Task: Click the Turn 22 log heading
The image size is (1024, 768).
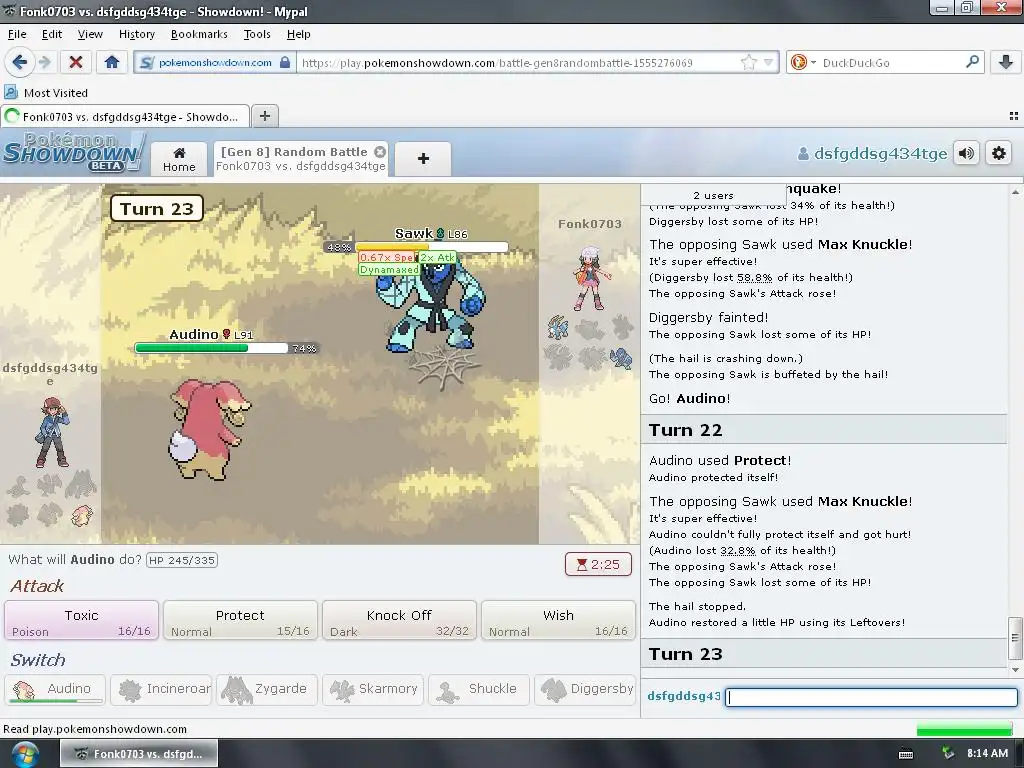Action: click(686, 430)
